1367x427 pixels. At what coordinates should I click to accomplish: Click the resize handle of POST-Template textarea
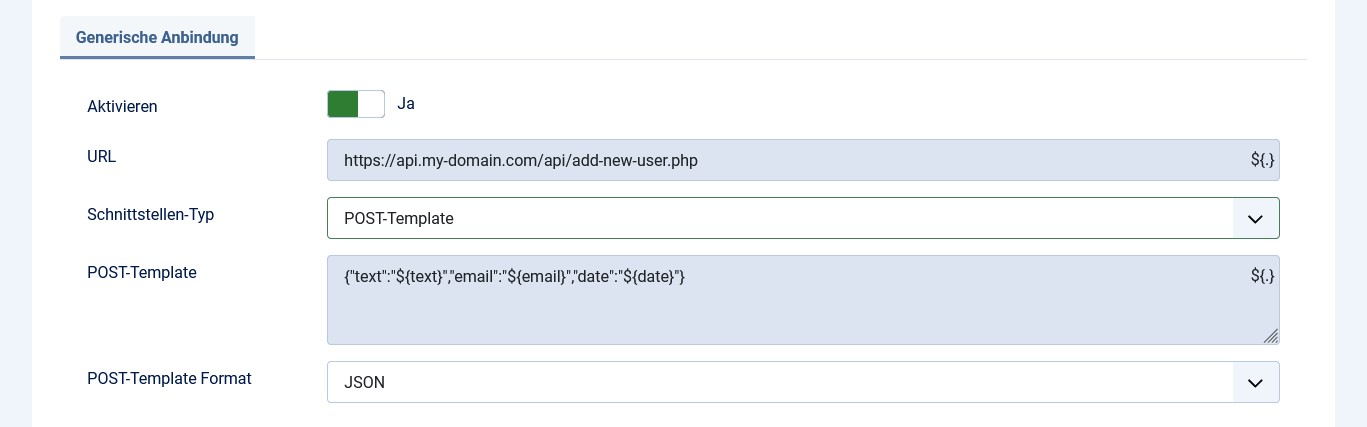point(1271,336)
